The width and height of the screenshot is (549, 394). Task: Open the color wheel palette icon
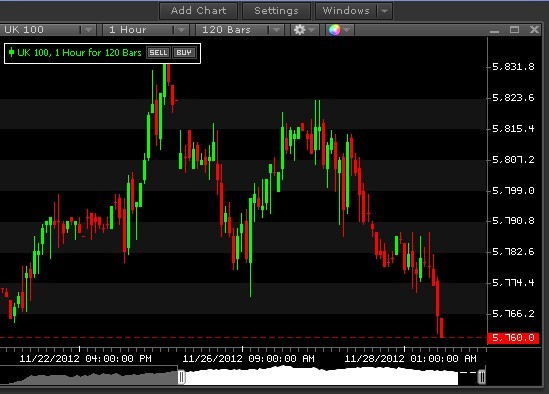(334, 30)
